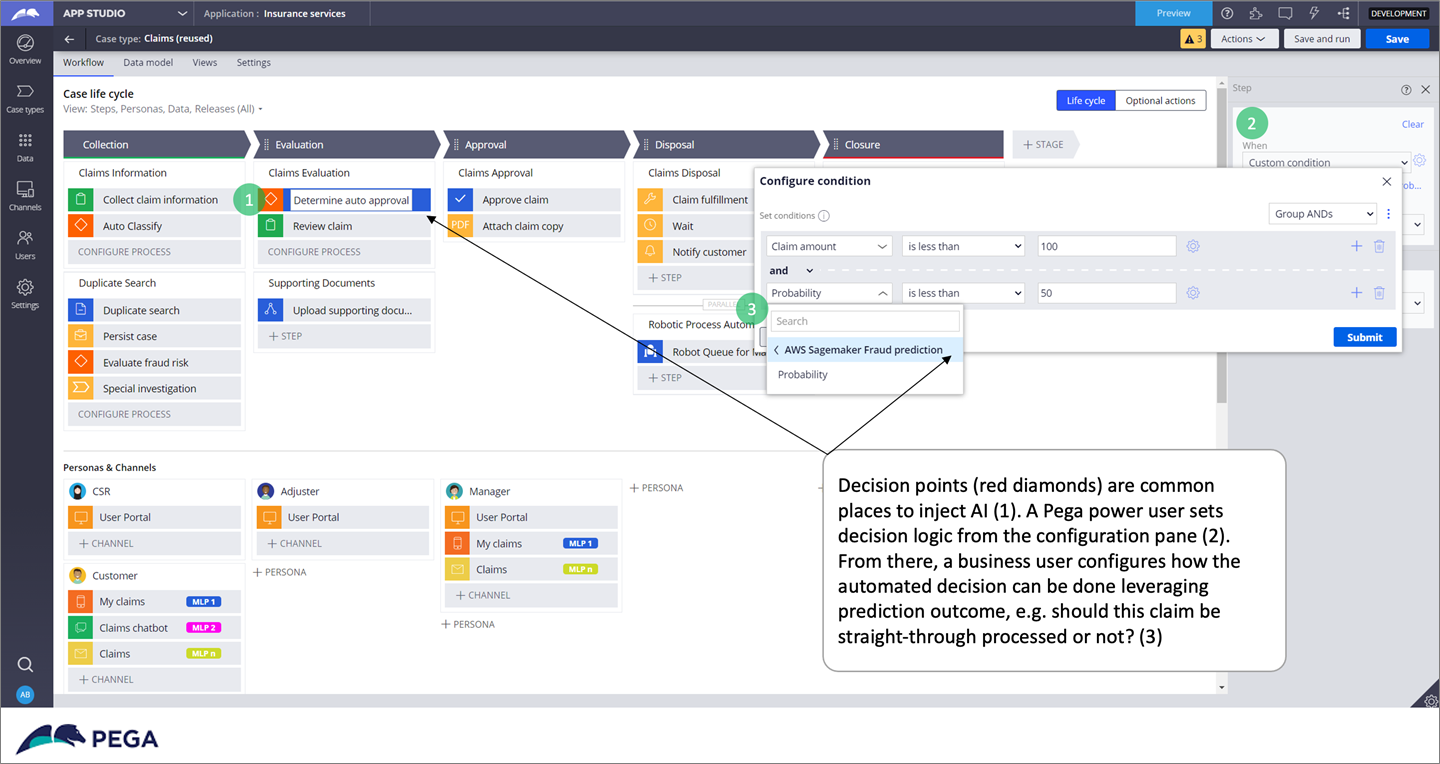Open the Claim amount field dropdown

point(829,246)
